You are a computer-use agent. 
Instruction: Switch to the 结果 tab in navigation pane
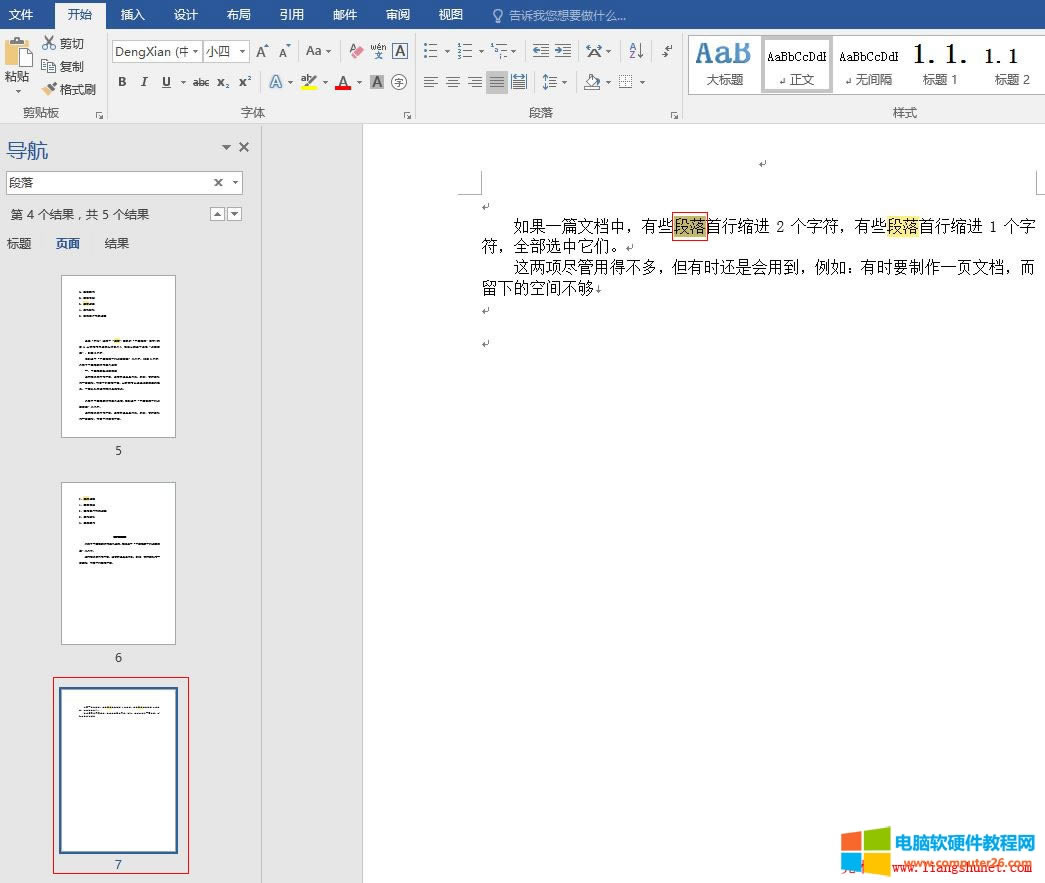point(116,243)
